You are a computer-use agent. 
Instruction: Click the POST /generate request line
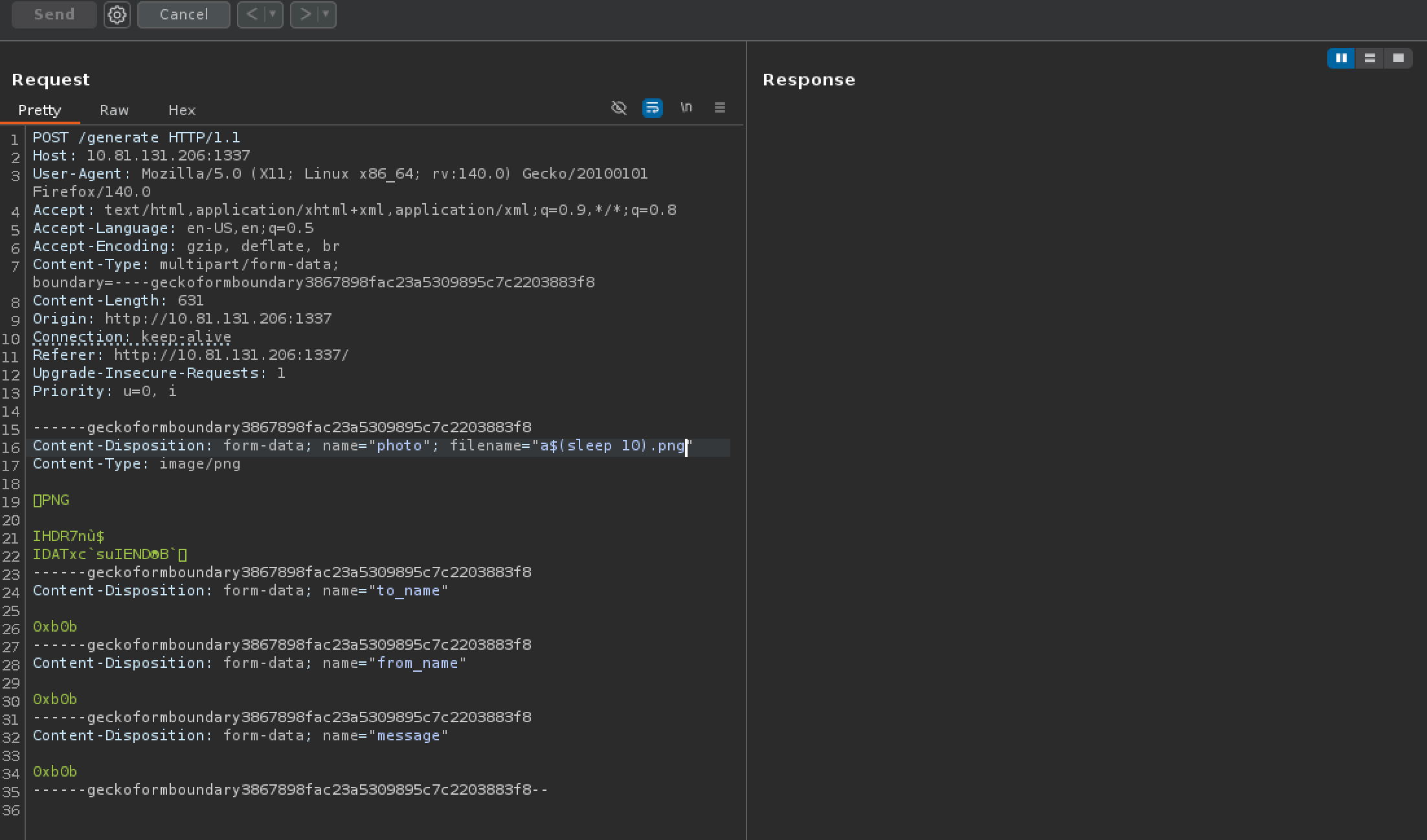[136, 138]
